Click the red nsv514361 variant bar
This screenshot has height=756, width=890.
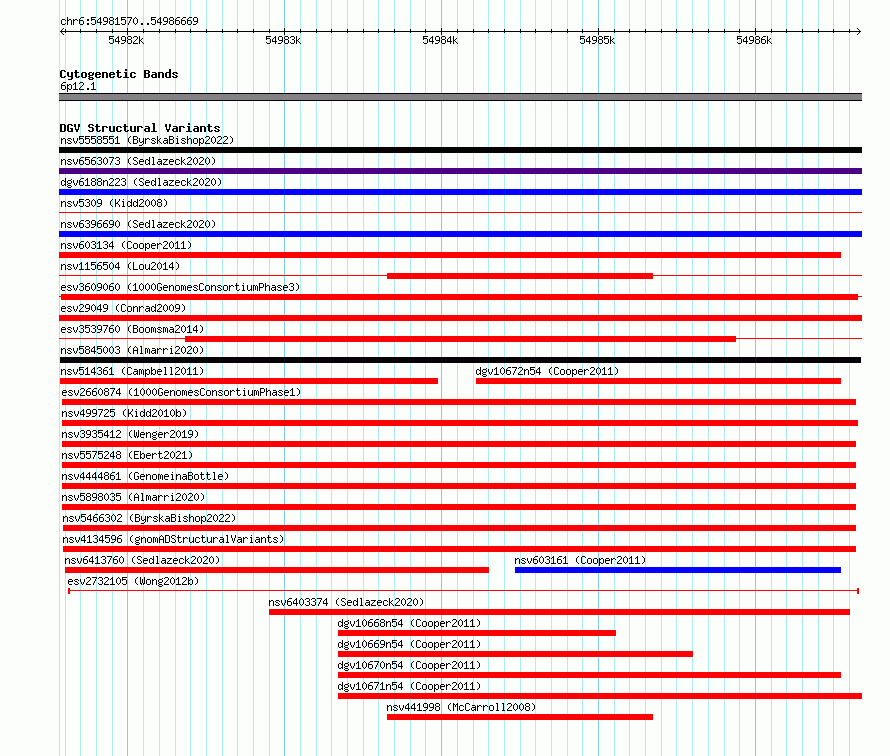click(x=249, y=381)
